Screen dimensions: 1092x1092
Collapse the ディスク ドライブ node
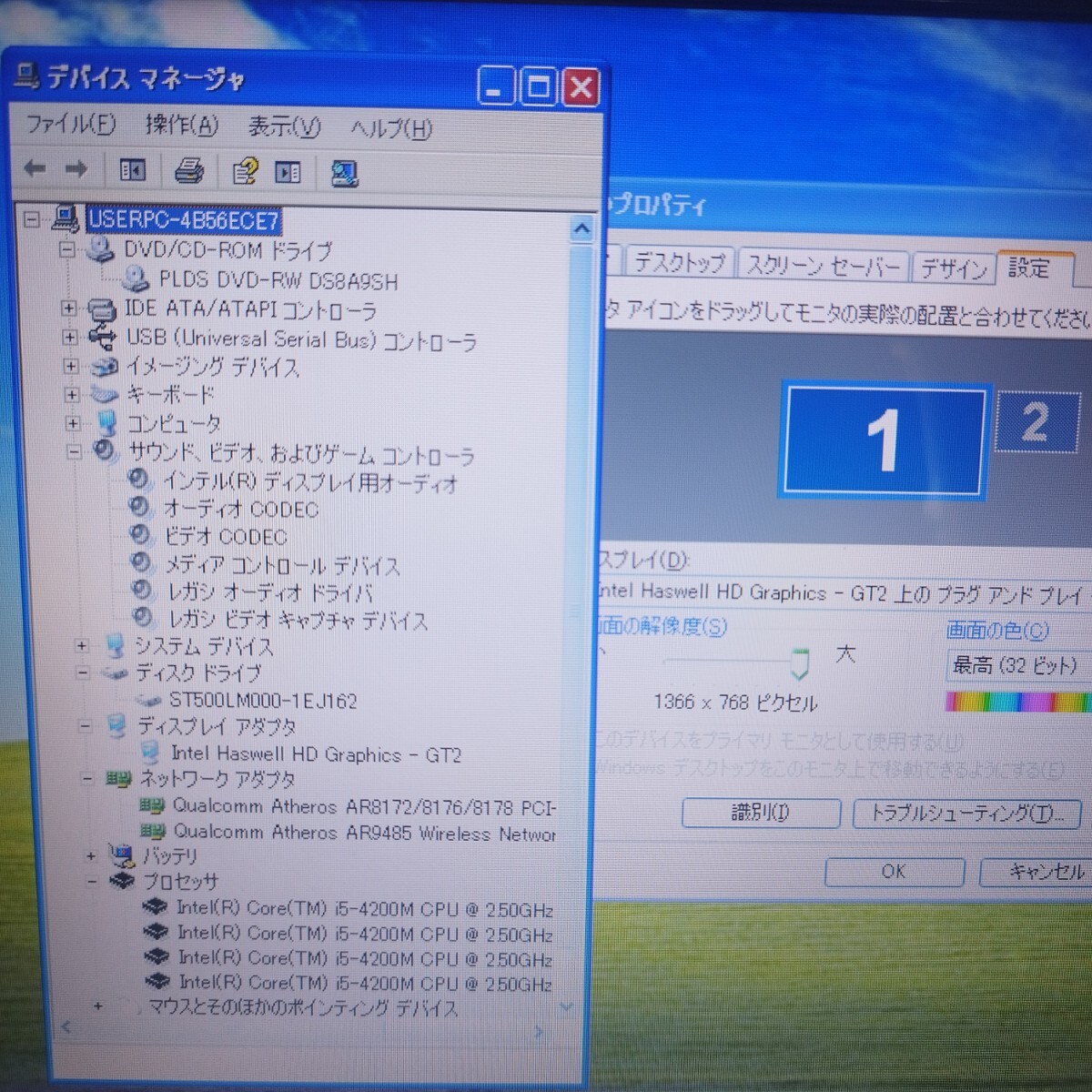tap(83, 673)
